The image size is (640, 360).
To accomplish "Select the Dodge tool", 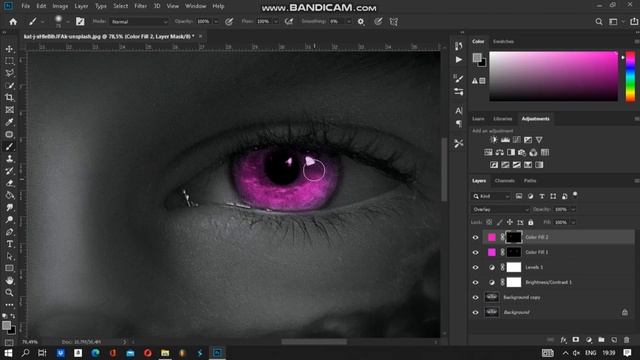I will pos(9,220).
